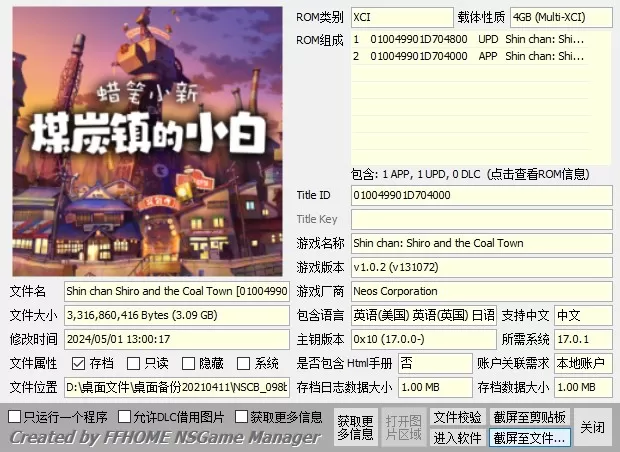Click 截屏至剪贴板 screenshot to clipboard button
The image size is (620, 452).
pos(529,417)
